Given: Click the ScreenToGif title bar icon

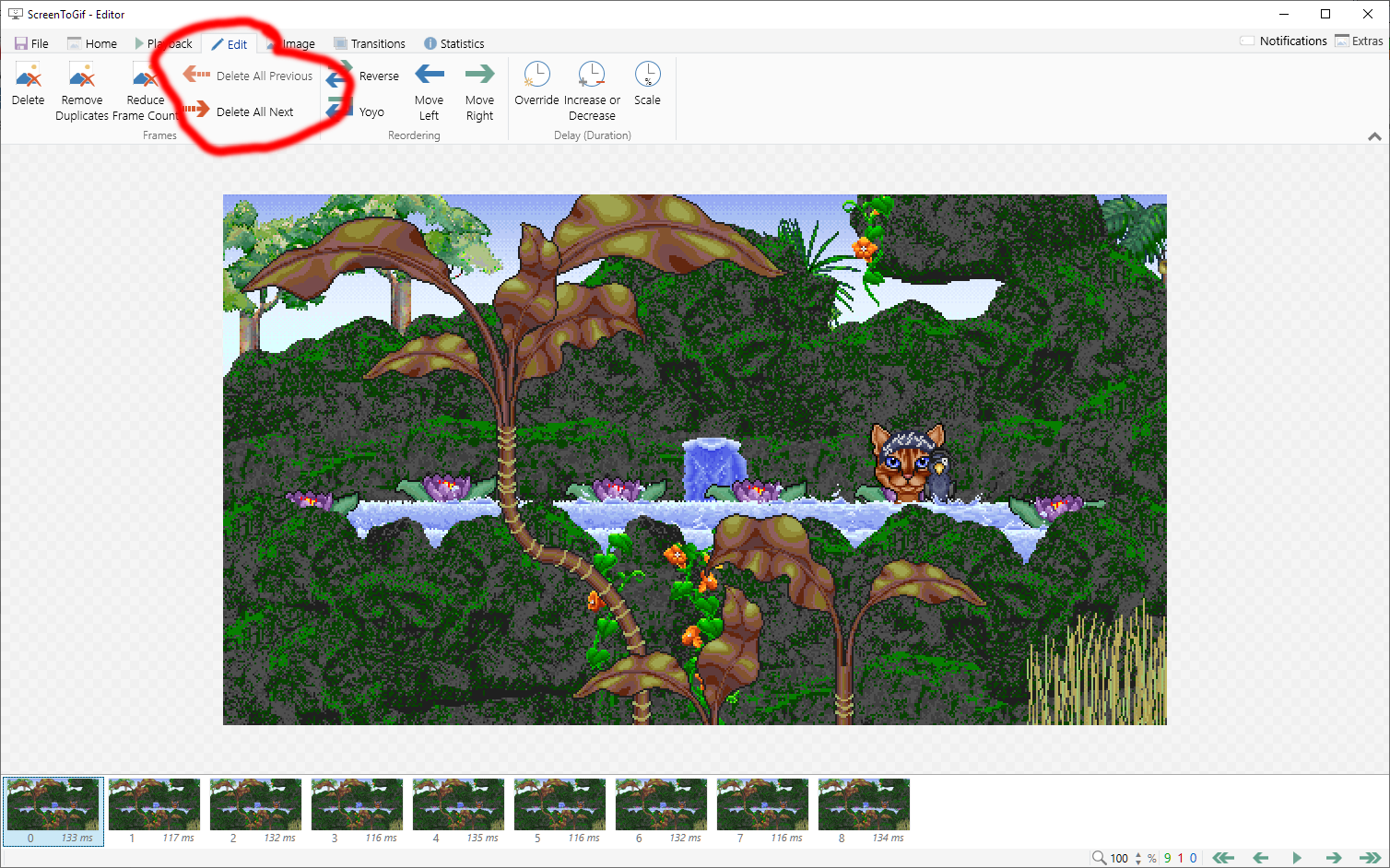Looking at the screenshot, I should pyautogui.click(x=15, y=14).
